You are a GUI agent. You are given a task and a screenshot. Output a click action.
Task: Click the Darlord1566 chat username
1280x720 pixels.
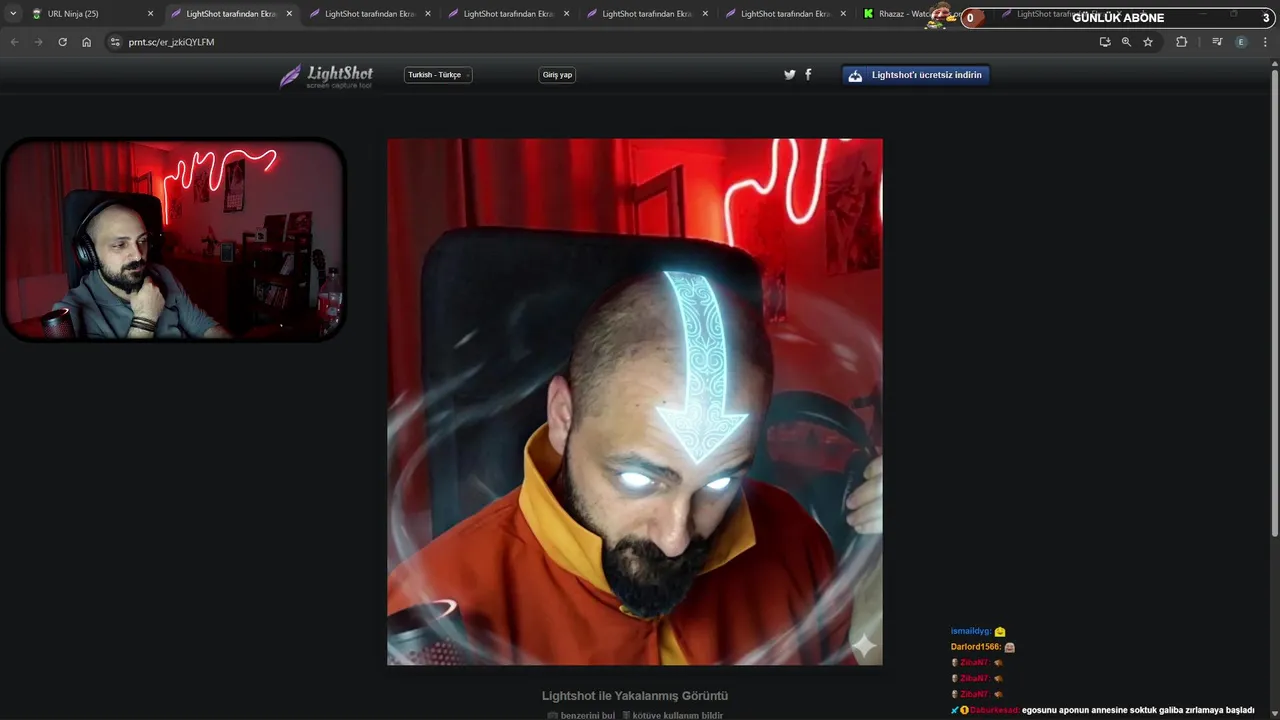point(975,647)
